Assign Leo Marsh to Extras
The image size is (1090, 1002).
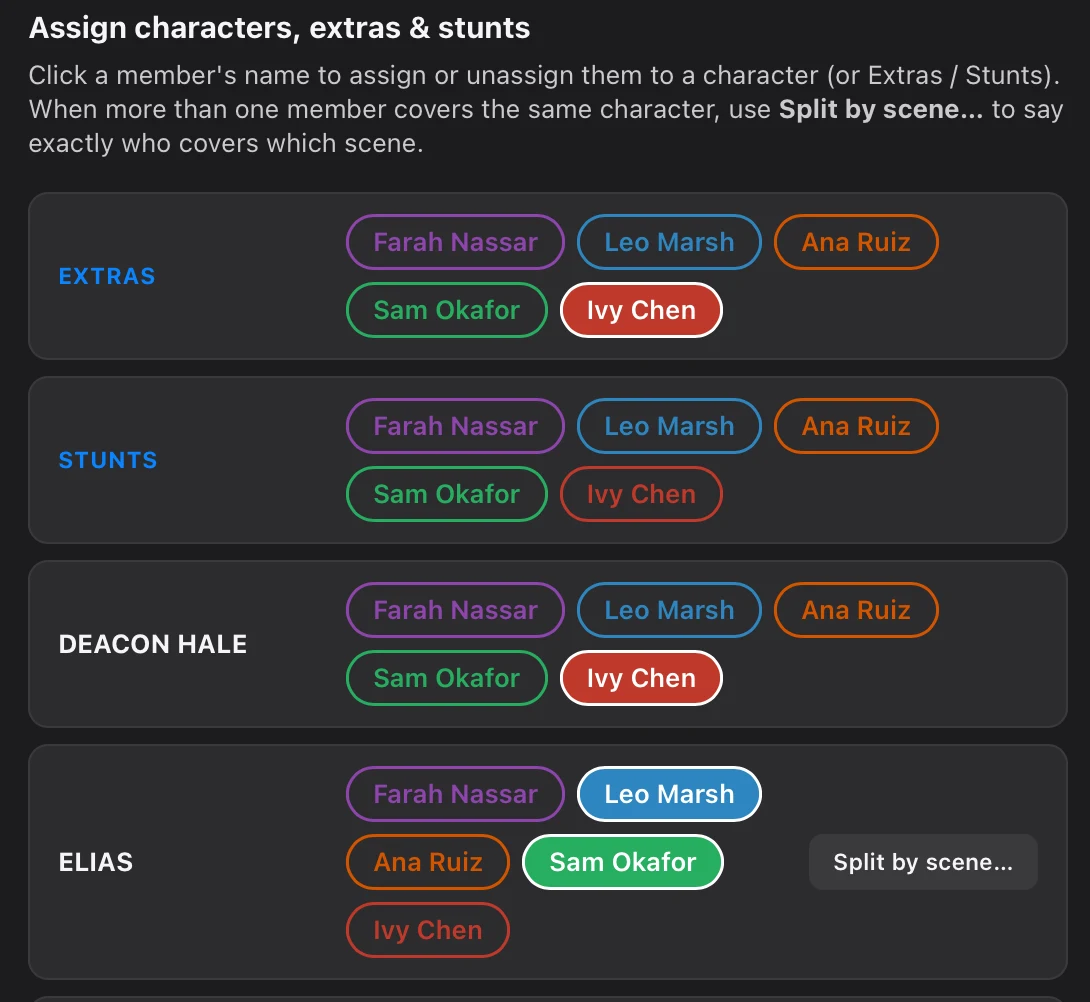(x=669, y=242)
